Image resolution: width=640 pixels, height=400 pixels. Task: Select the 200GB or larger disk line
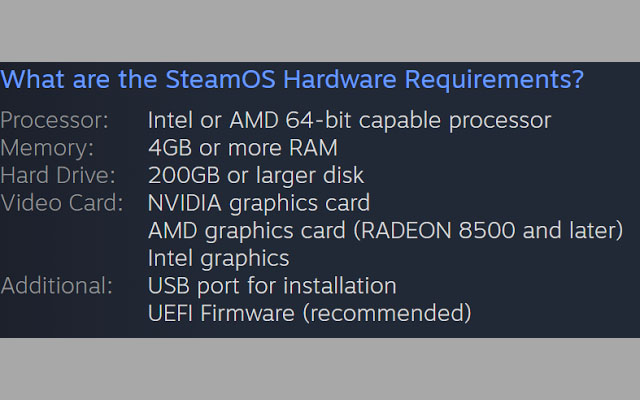click(x=255, y=176)
